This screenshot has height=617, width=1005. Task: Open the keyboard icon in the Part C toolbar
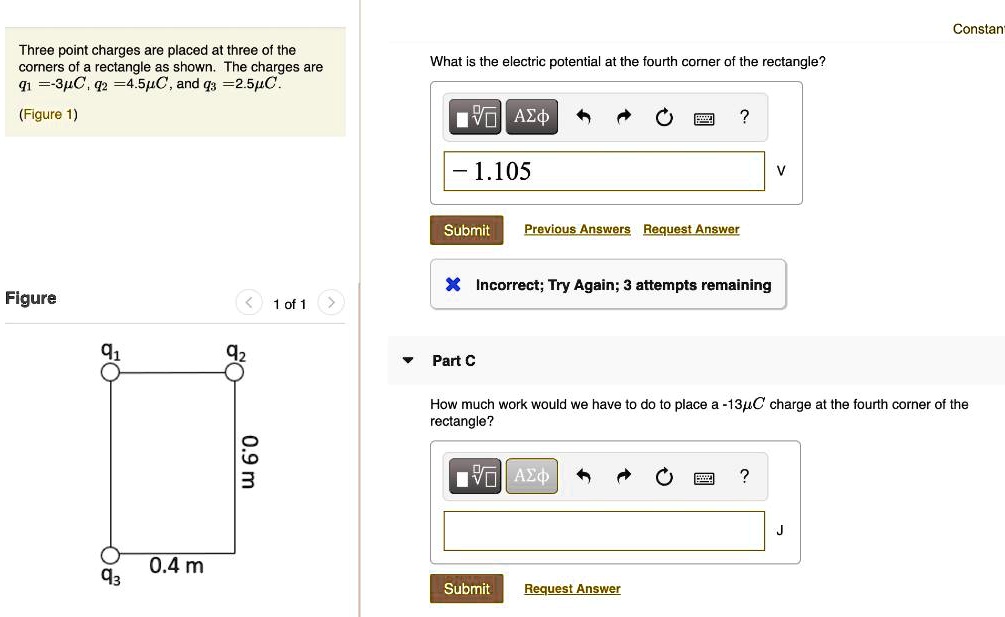tap(705, 478)
